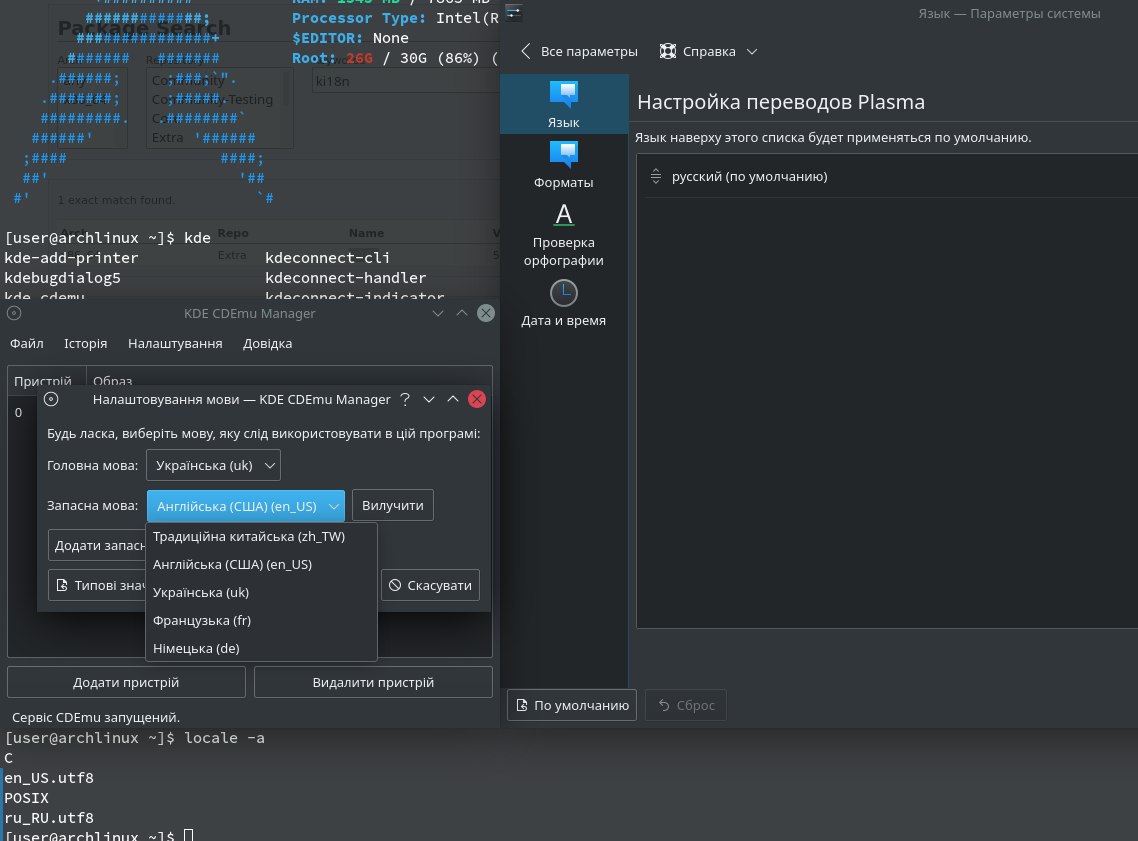Click the kdeconnect-cli terminal text
Image resolution: width=1138 pixels, height=841 pixels.
click(x=327, y=258)
